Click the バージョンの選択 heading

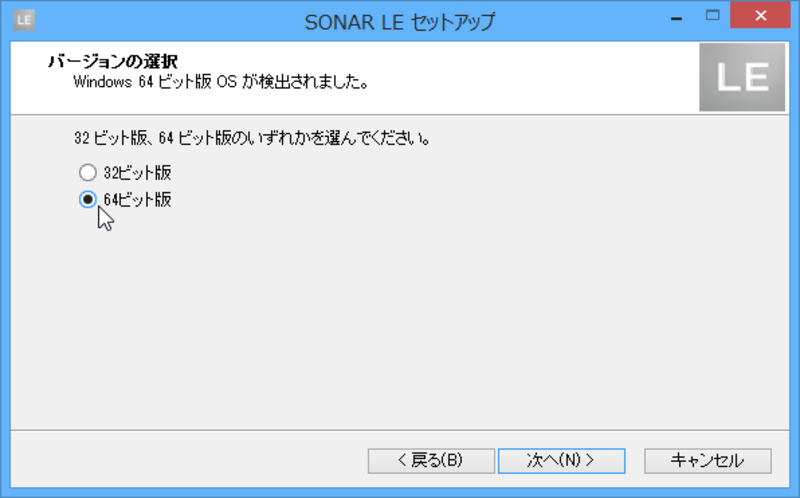point(113,61)
